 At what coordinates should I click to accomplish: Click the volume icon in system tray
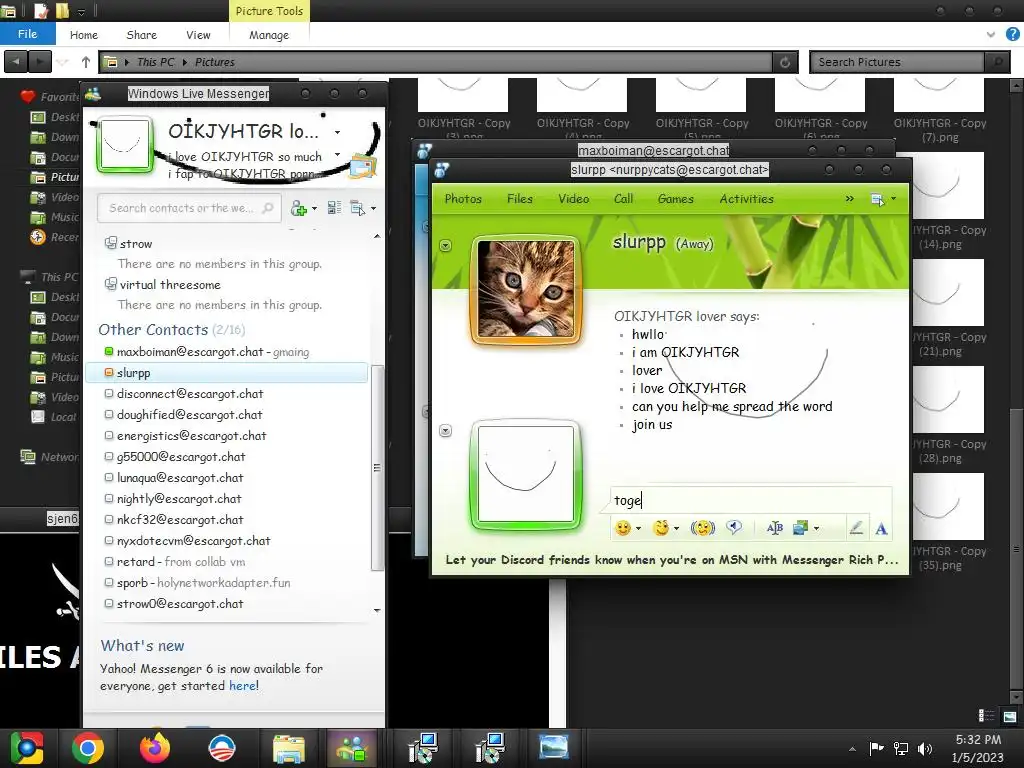pos(925,748)
